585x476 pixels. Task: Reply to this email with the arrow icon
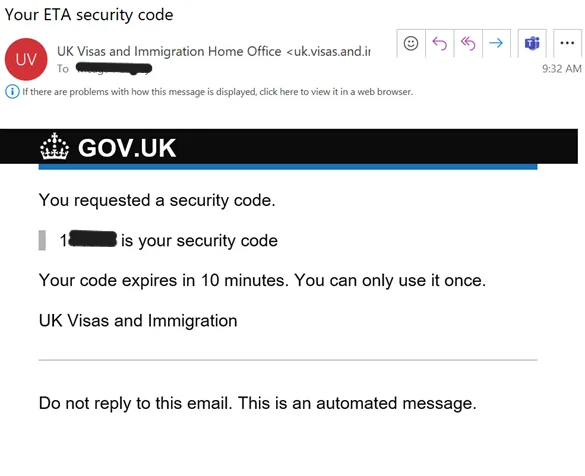(439, 43)
